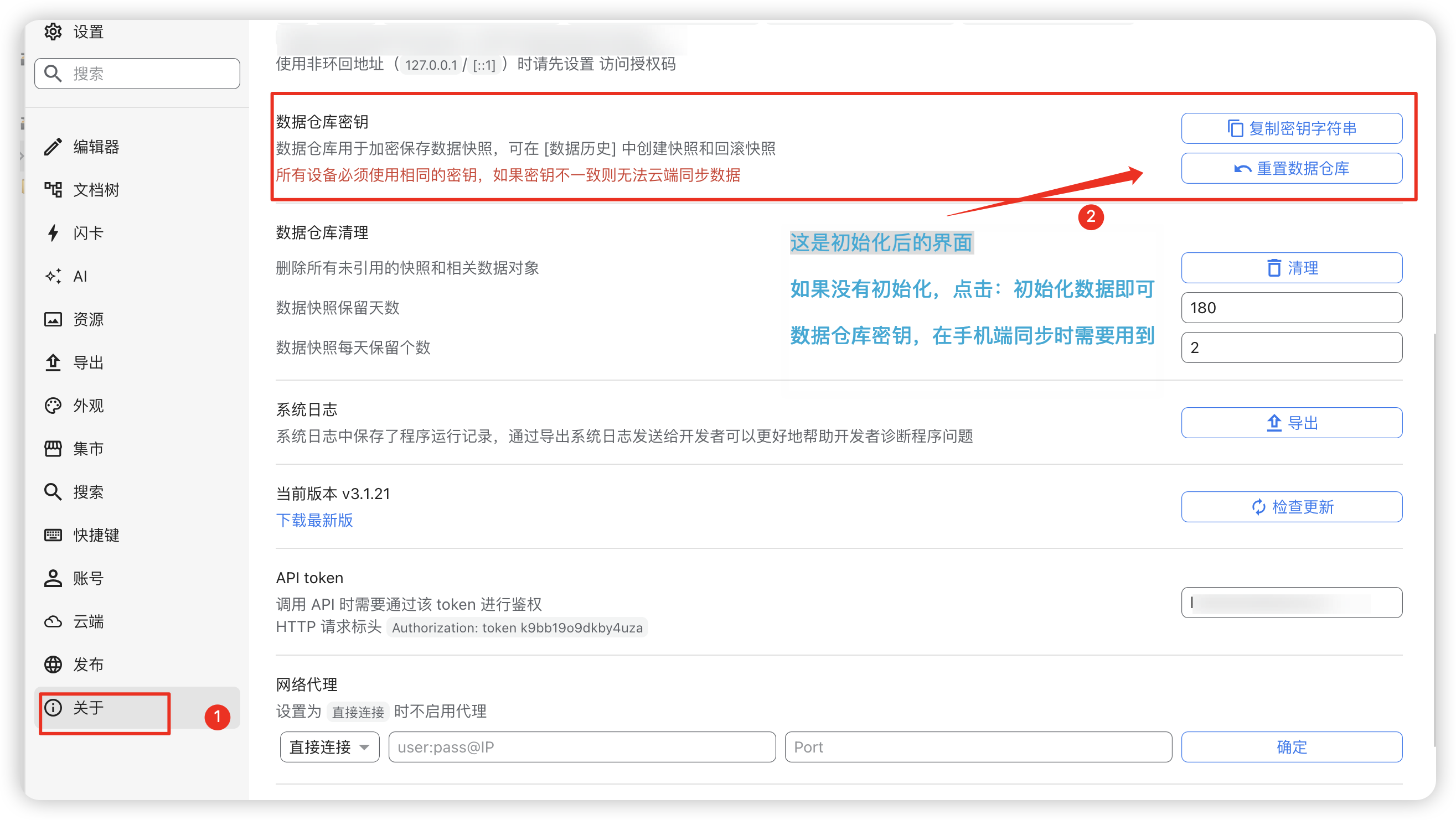Click the user:pass@IP proxy address field
Screen dimensions: 1456x820
pos(582,746)
